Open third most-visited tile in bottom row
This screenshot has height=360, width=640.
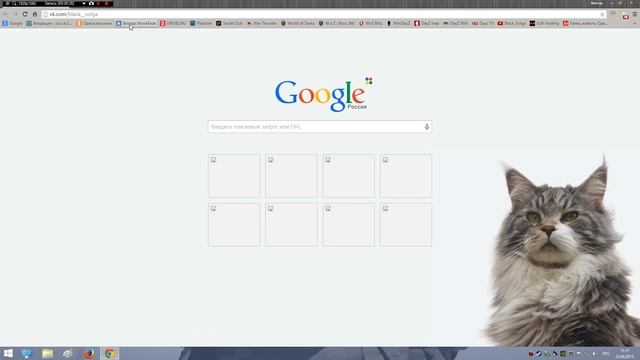point(348,224)
